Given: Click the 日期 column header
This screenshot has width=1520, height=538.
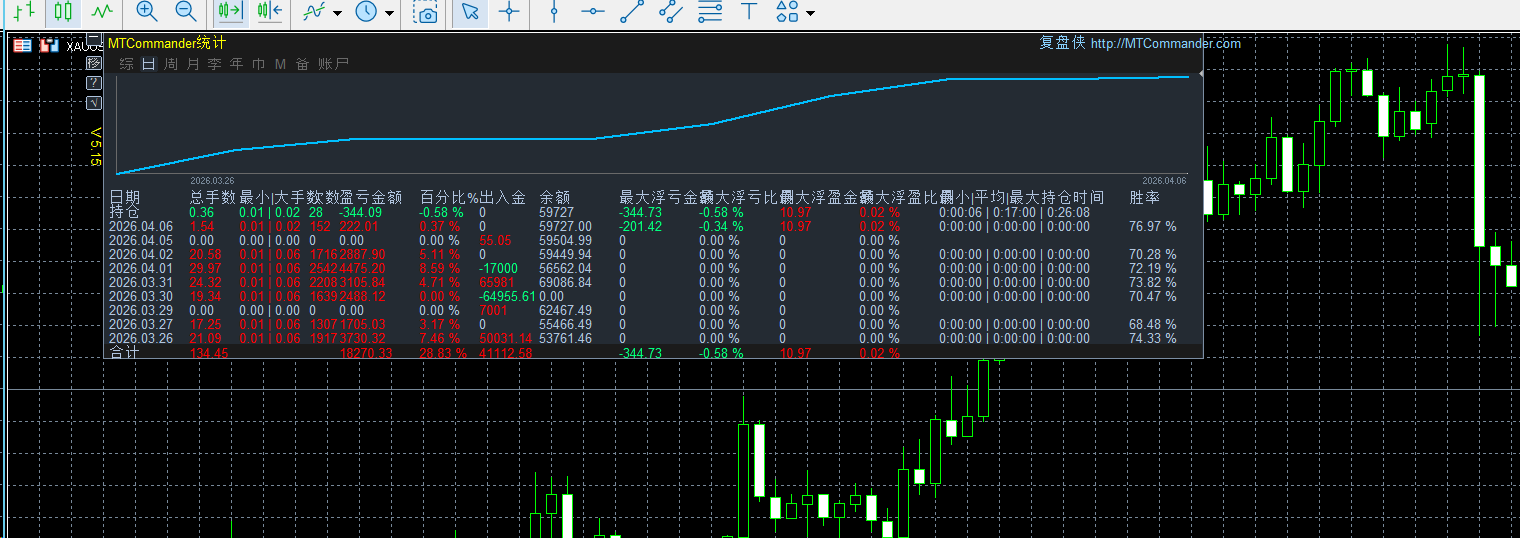Looking at the screenshot, I should tap(125, 198).
